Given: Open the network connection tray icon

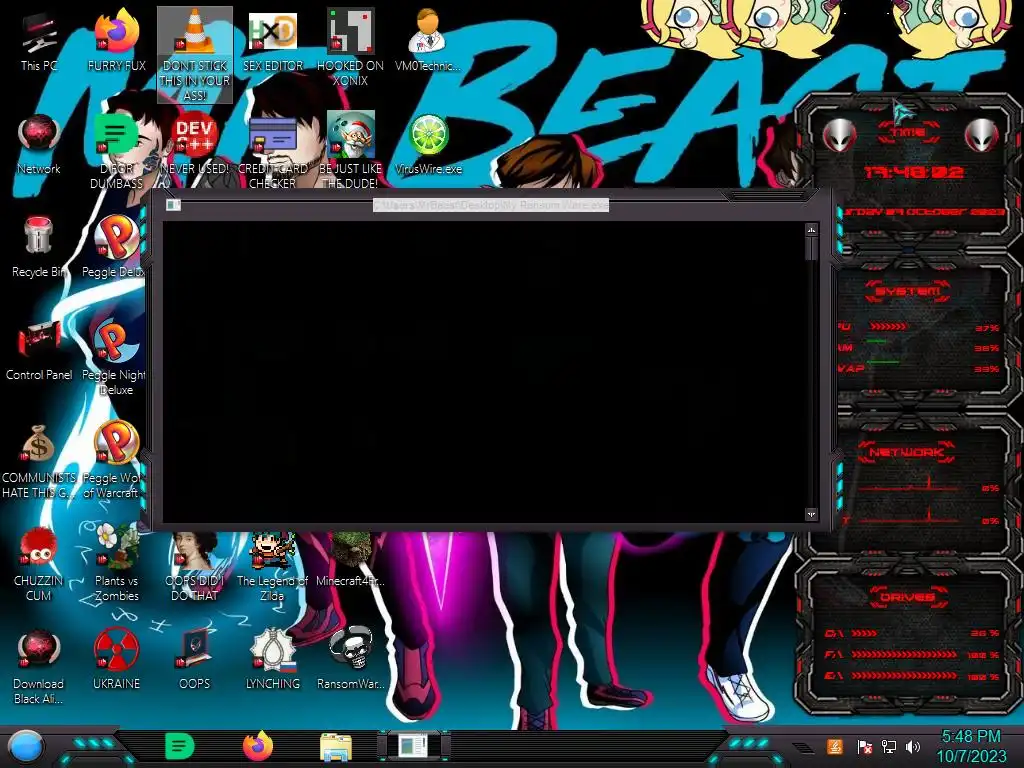Looking at the screenshot, I should coord(889,746).
